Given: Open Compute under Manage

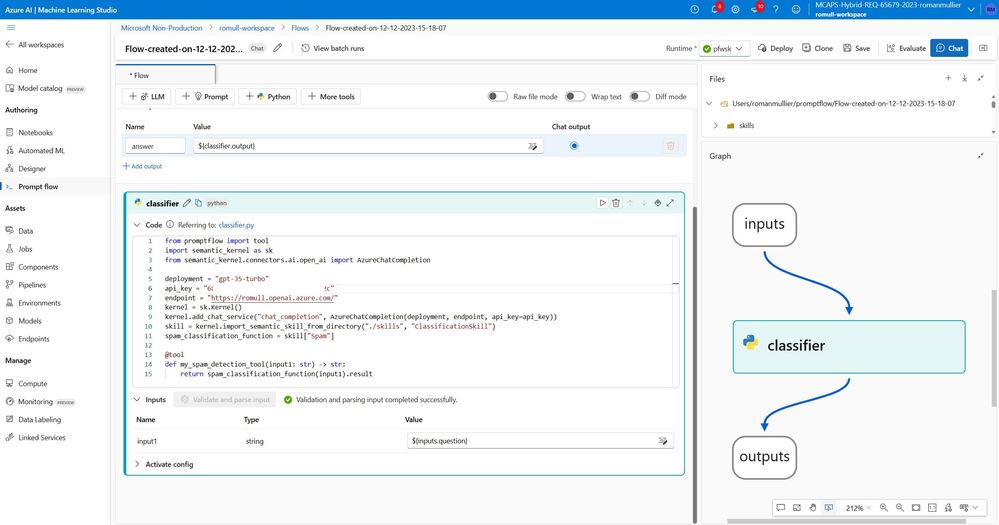Looking at the screenshot, I should (x=32, y=384).
